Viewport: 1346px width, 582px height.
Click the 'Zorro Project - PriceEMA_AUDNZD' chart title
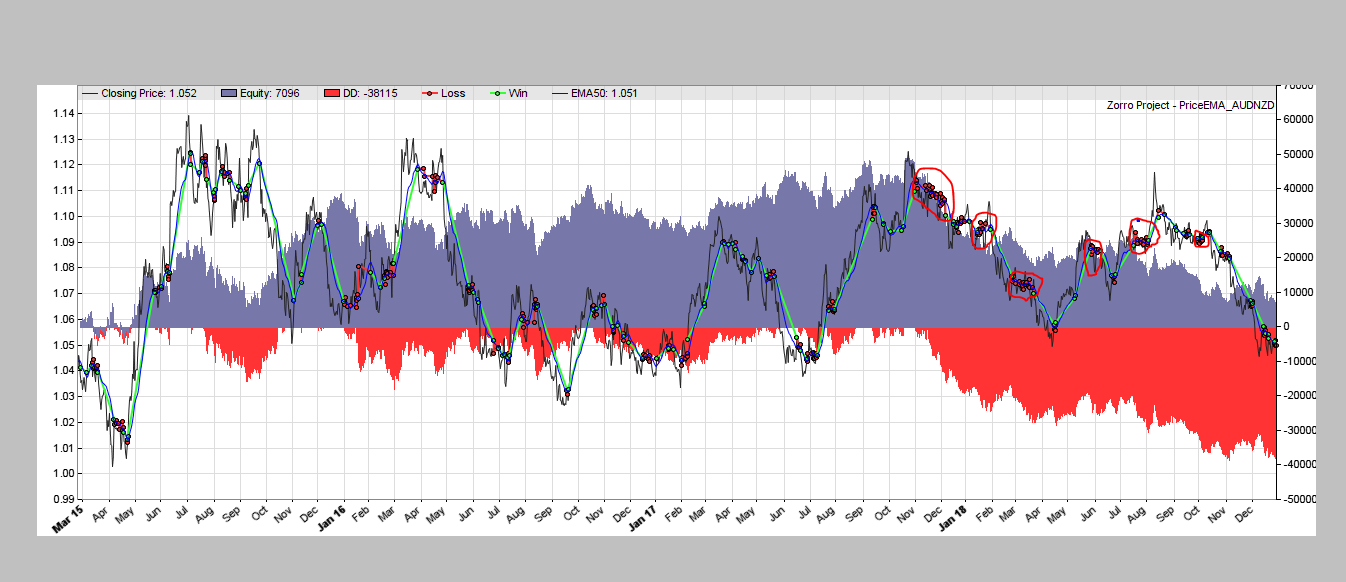[1189, 105]
